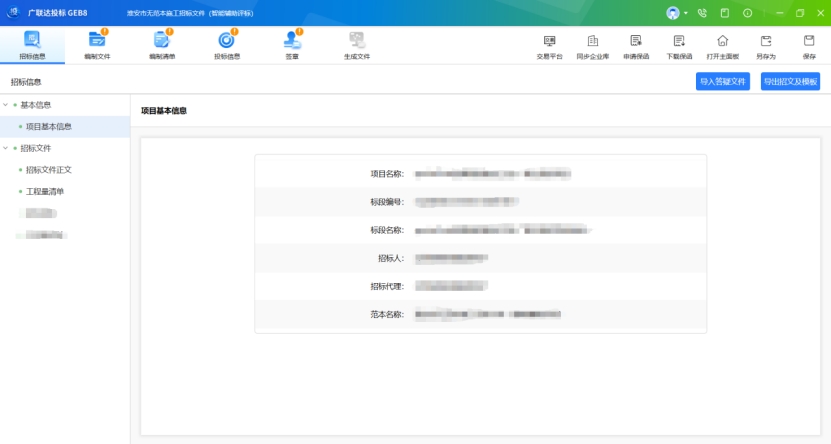Open the main panel via 打开主面板
Viewport: 831px width, 444px height.
[x=722, y=46]
